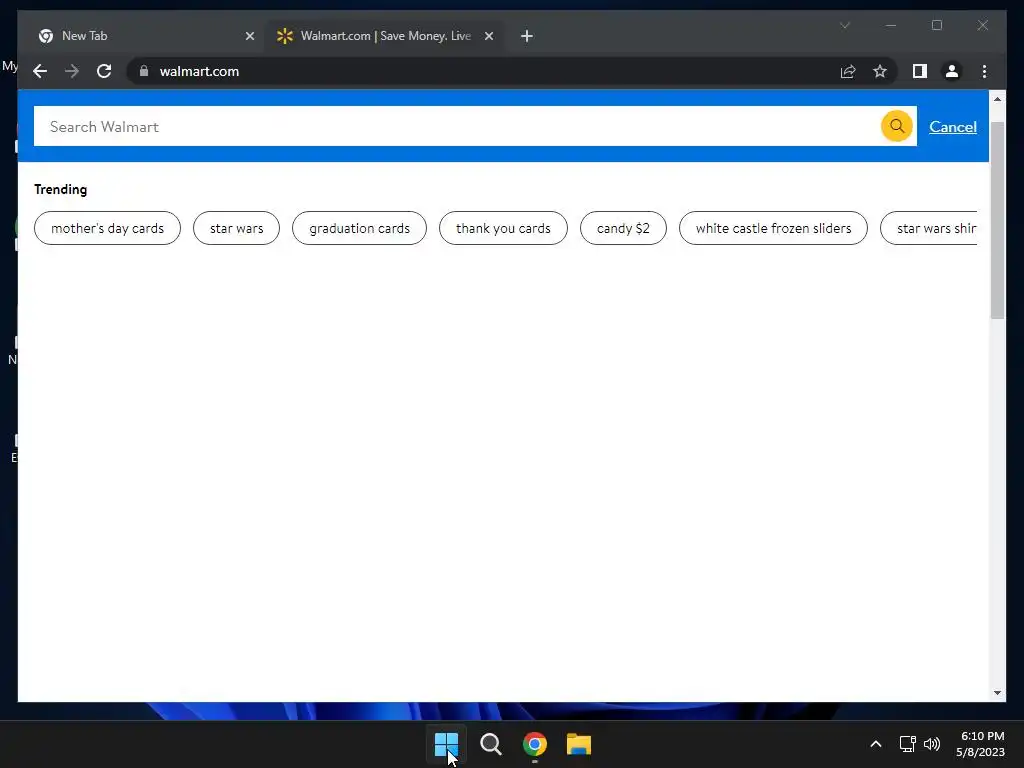Open Windows taskbar search
Viewport: 1024px width, 768px height.
490,744
